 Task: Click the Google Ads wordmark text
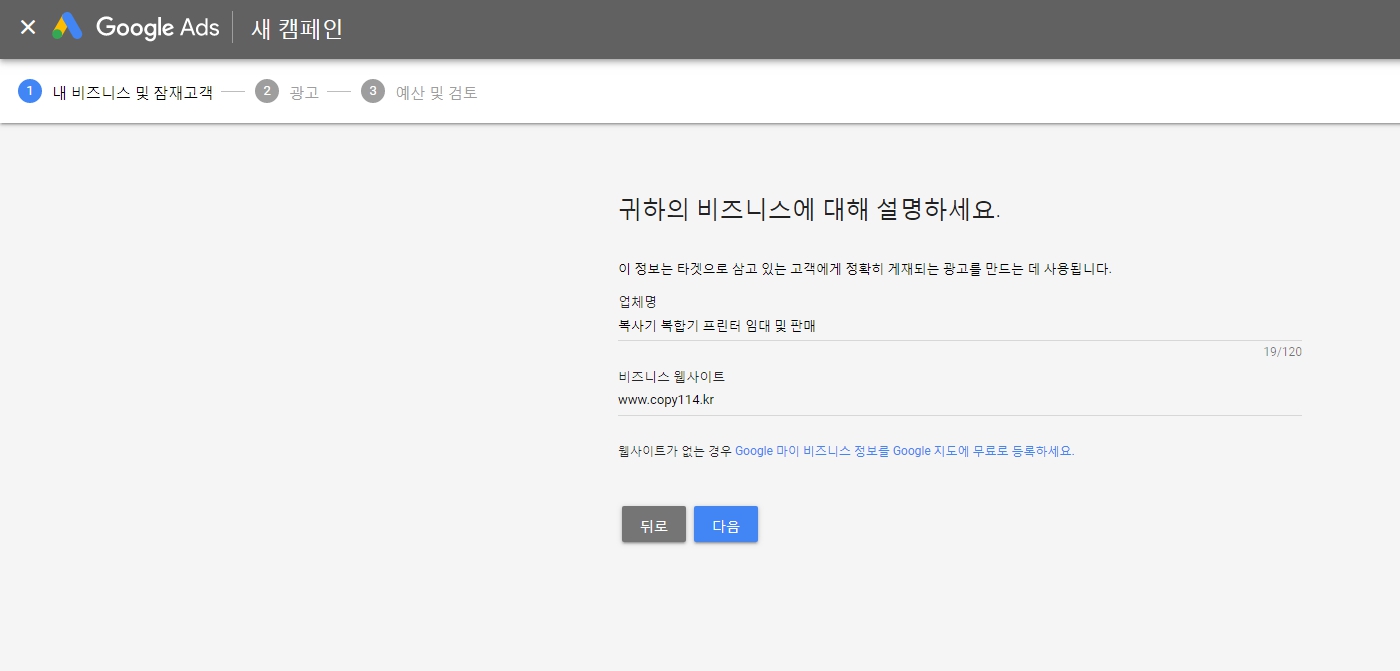[157, 28]
